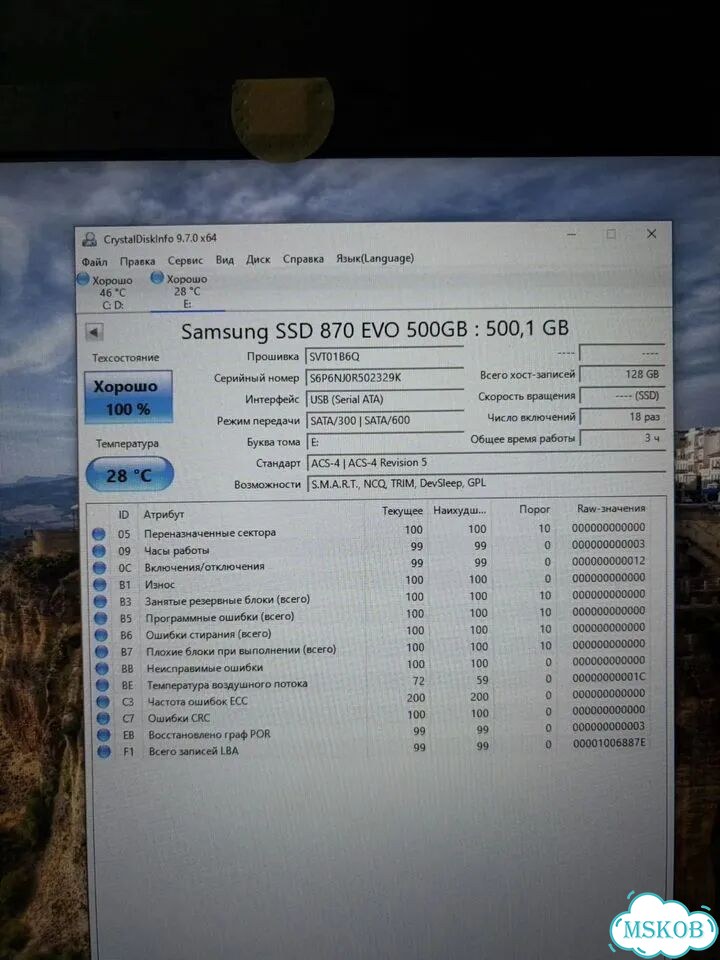Click status icon of row B5 Программные ошибки
The image size is (720, 960).
coord(100,618)
